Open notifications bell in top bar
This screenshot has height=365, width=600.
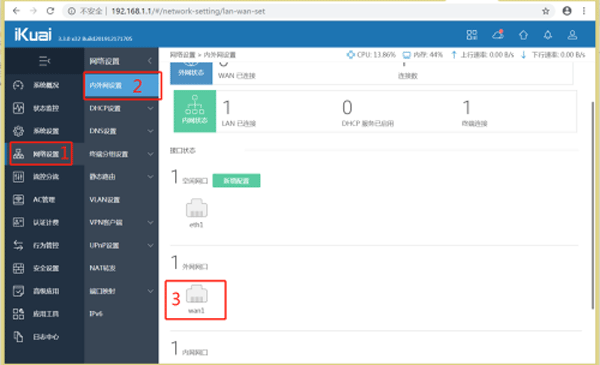(548, 35)
